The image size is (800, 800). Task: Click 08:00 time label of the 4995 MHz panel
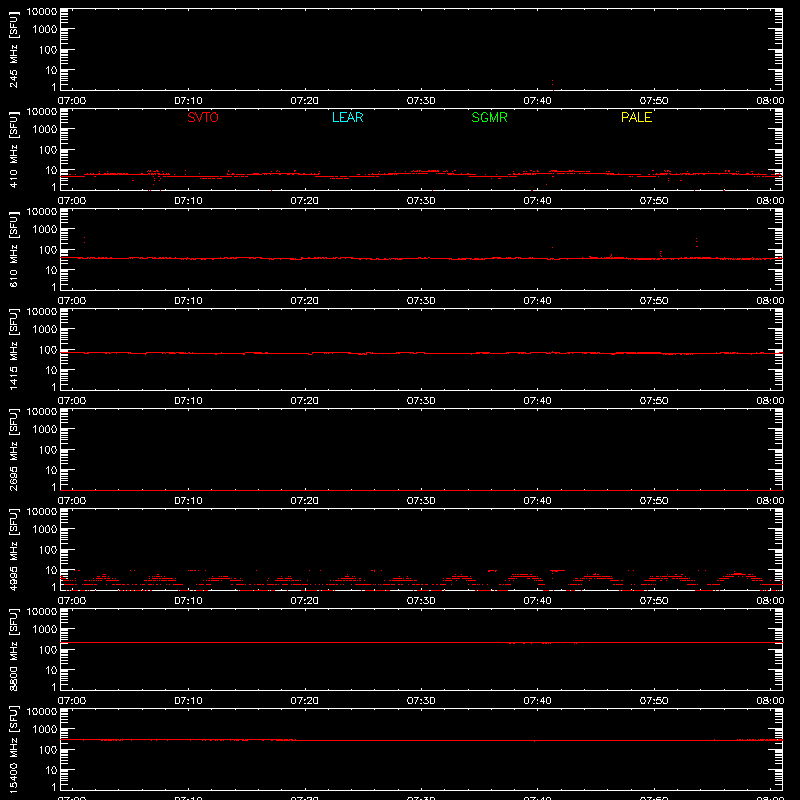point(770,601)
